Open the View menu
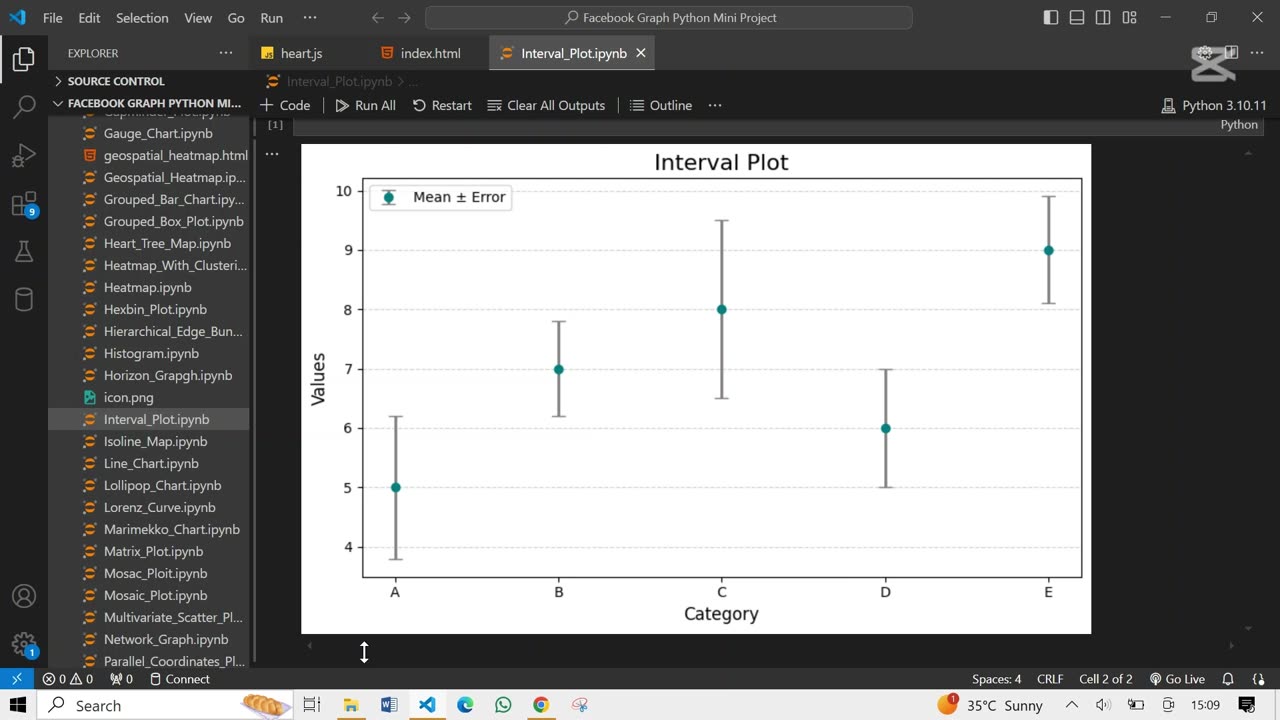1280x720 pixels. pyautogui.click(x=198, y=18)
